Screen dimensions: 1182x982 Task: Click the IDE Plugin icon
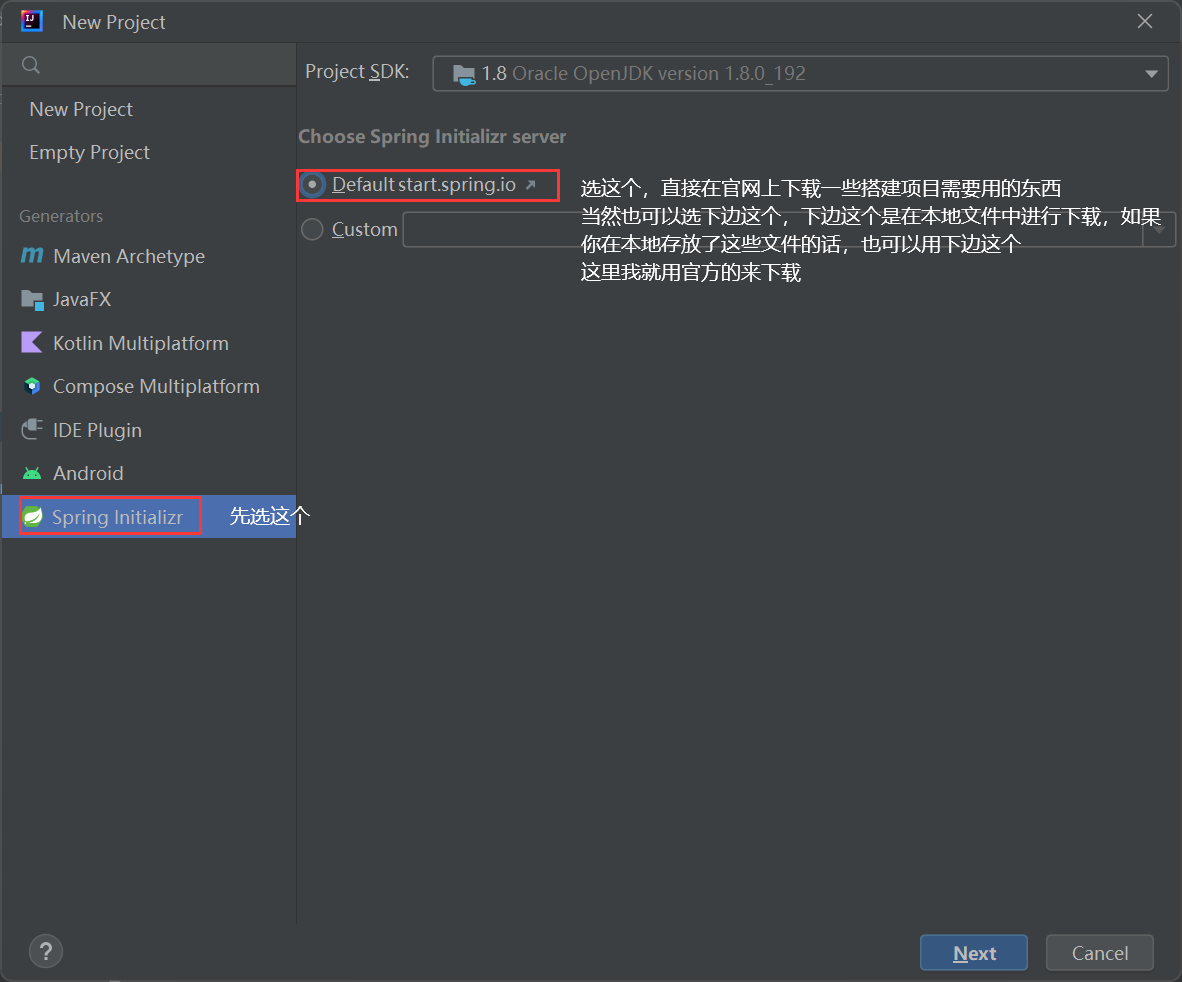pyautogui.click(x=32, y=430)
